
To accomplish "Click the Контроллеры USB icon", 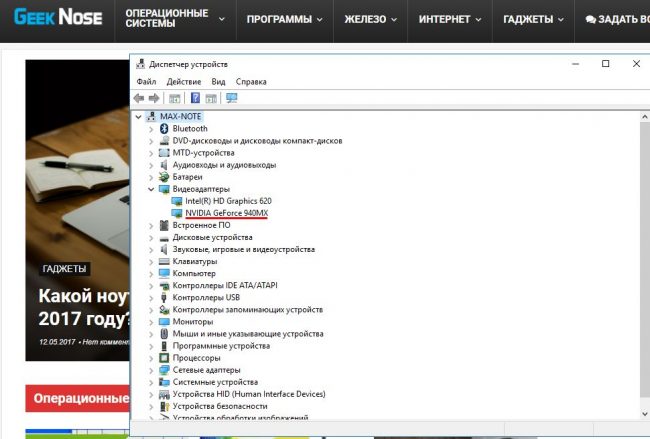I will pyautogui.click(x=164, y=298).
